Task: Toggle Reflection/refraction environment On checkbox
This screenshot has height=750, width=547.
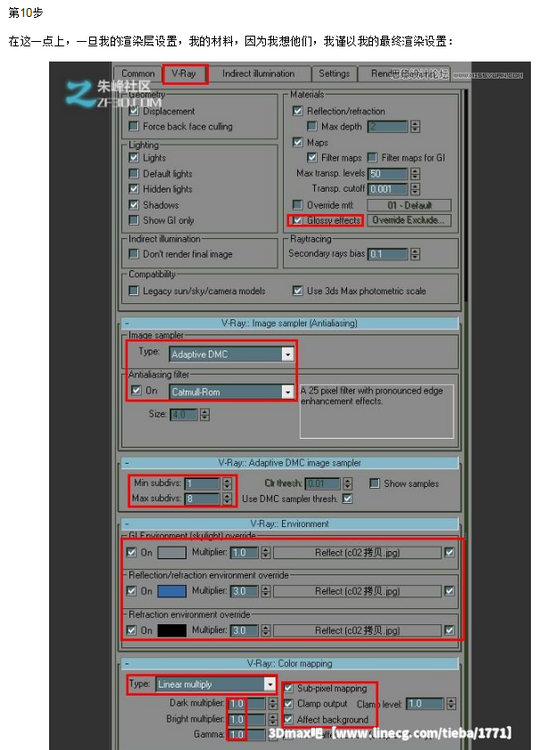Action: pyautogui.click(x=131, y=591)
